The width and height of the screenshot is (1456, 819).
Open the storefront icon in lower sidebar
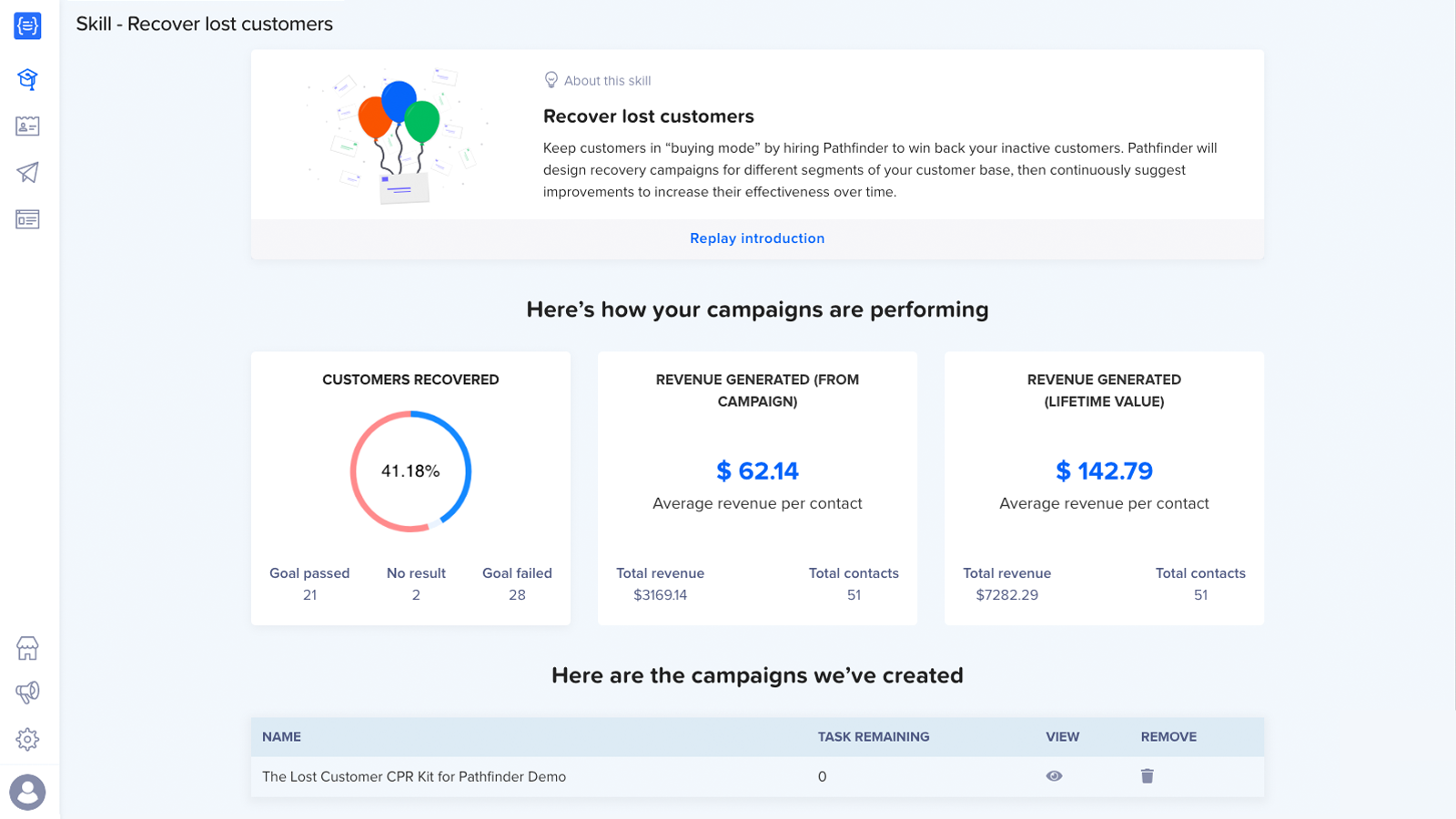tap(27, 649)
